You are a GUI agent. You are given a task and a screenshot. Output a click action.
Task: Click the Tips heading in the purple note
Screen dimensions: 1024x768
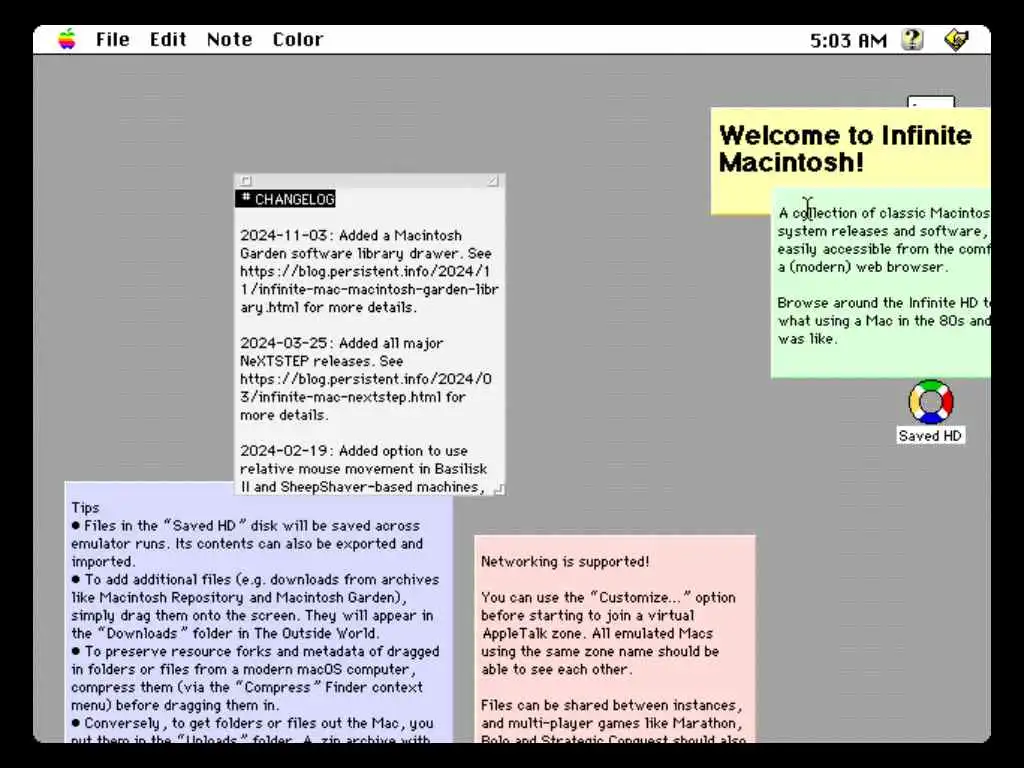click(x=85, y=507)
